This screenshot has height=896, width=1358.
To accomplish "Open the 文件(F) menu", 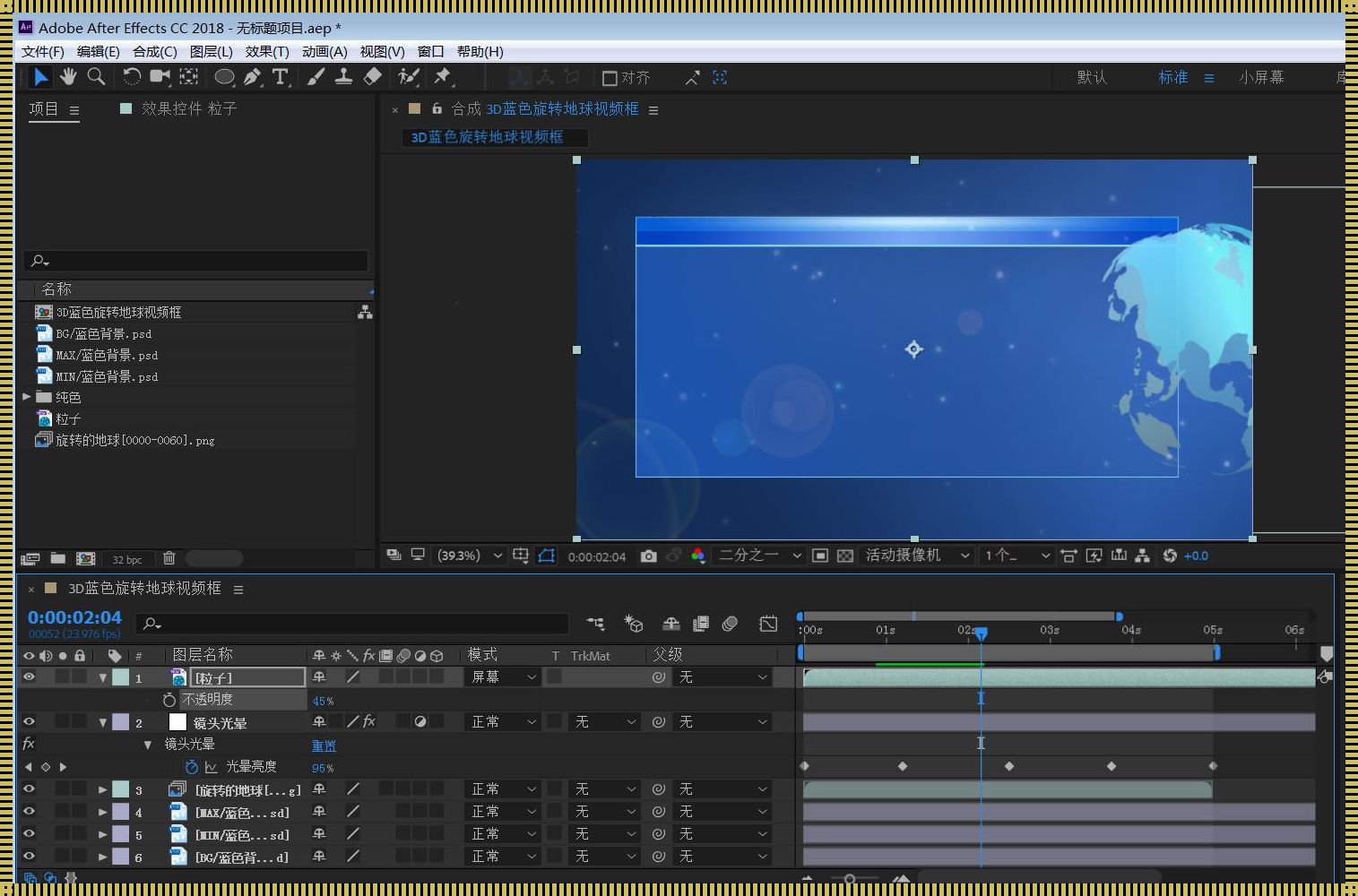I will pos(43,52).
